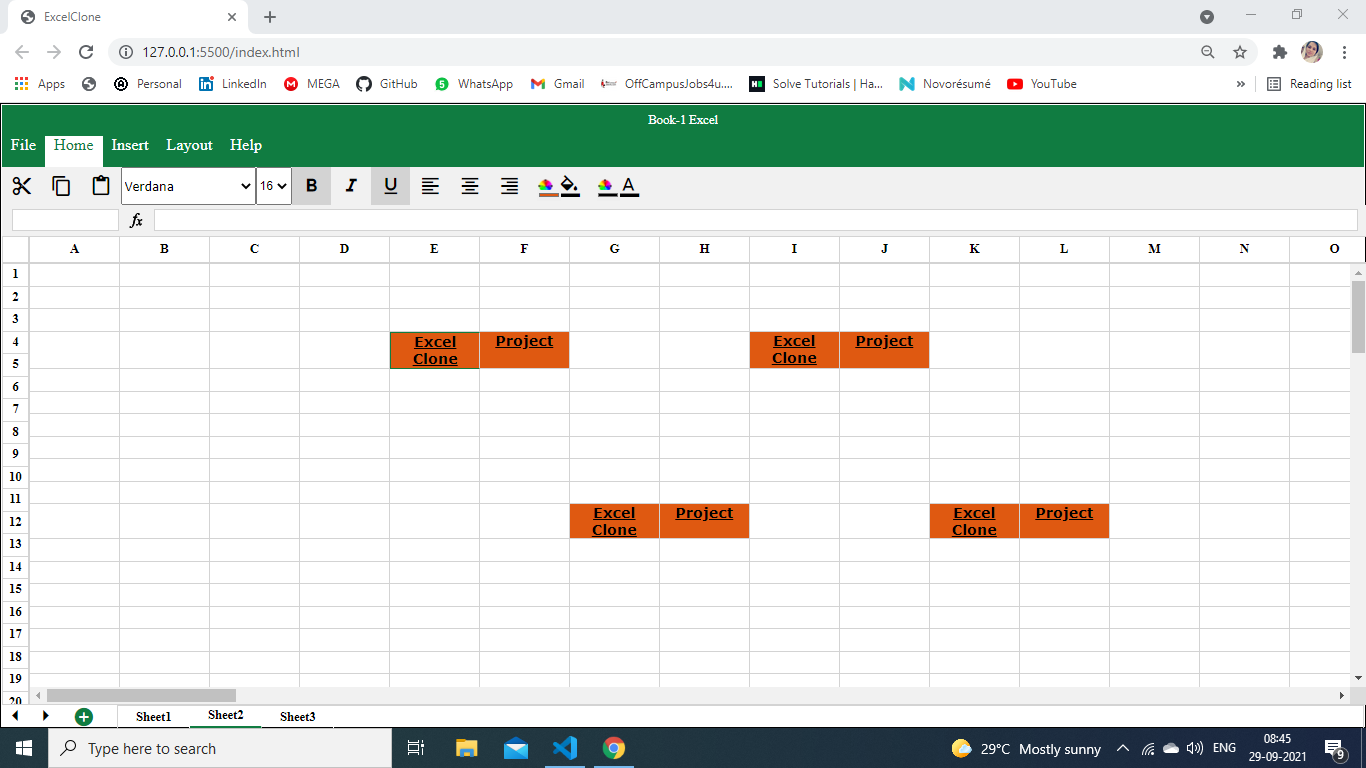Align cell text right
The image size is (1366, 768).
click(x=510, y=186)
